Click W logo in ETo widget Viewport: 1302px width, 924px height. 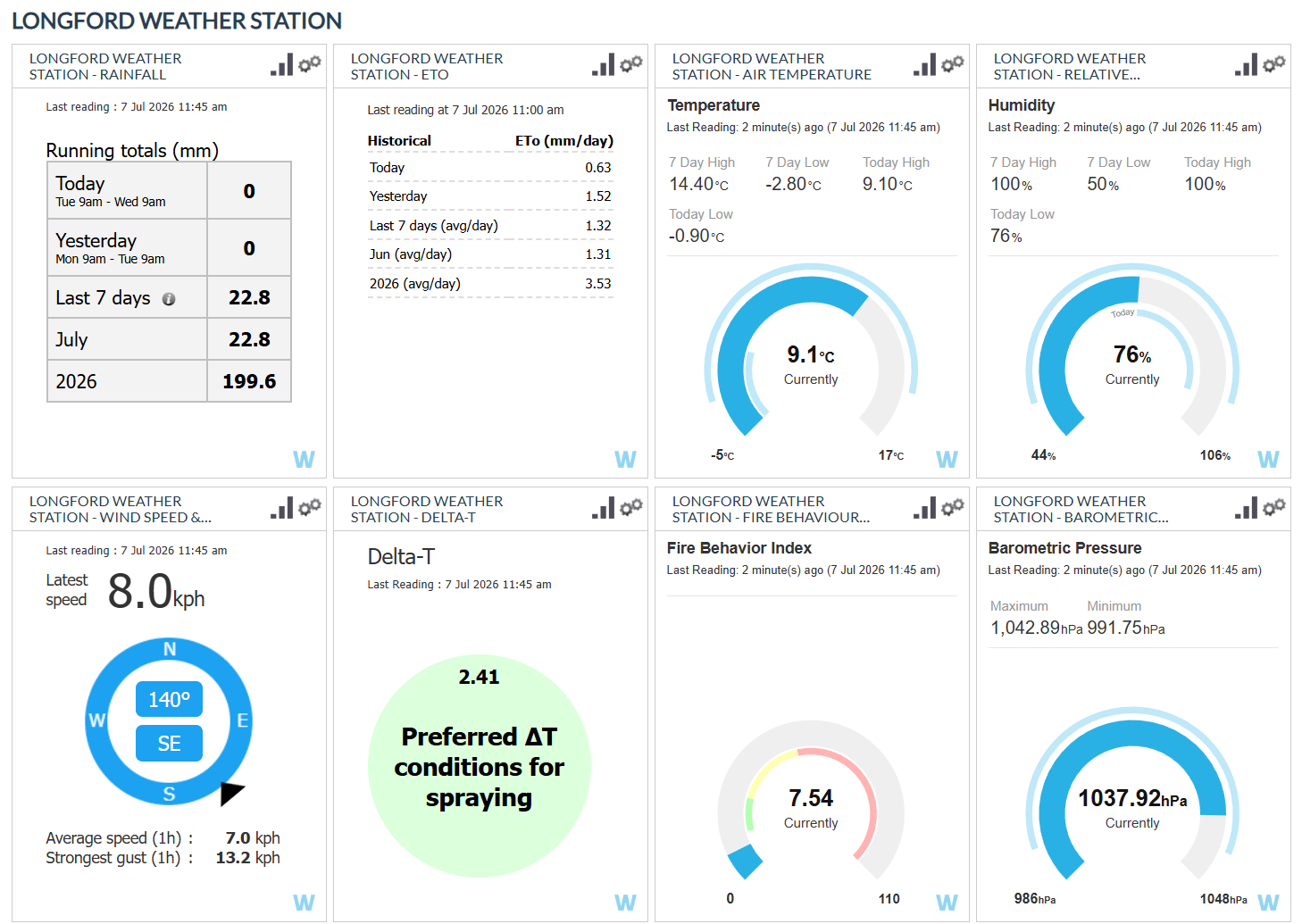click(625, 459)
